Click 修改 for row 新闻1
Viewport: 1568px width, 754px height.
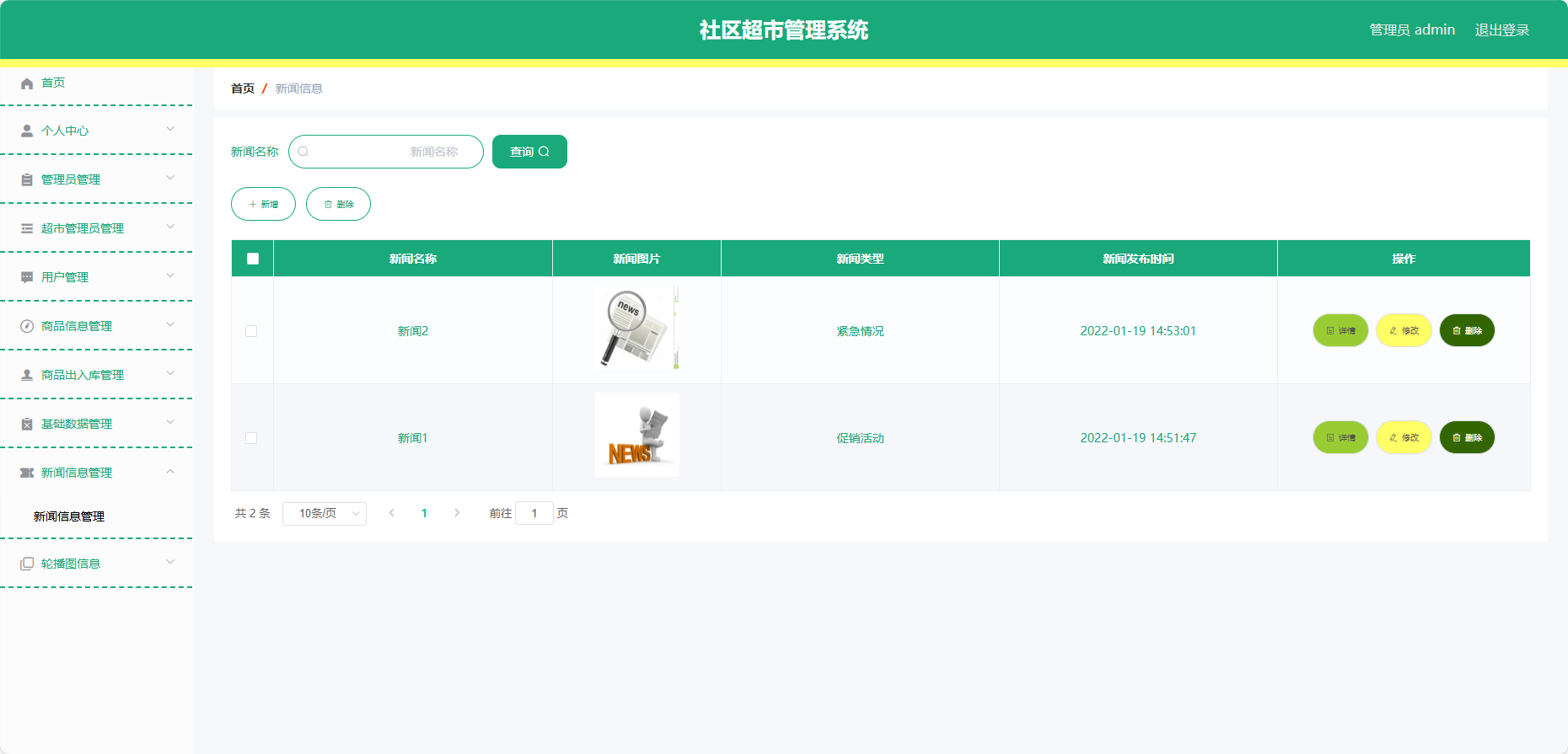(x=1404, y=437)
